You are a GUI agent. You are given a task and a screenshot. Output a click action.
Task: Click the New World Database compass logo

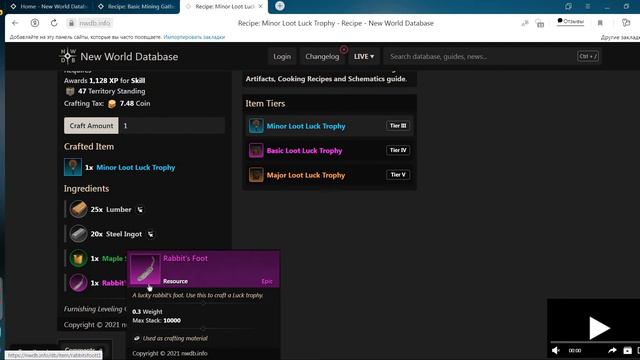pos(68,56)
